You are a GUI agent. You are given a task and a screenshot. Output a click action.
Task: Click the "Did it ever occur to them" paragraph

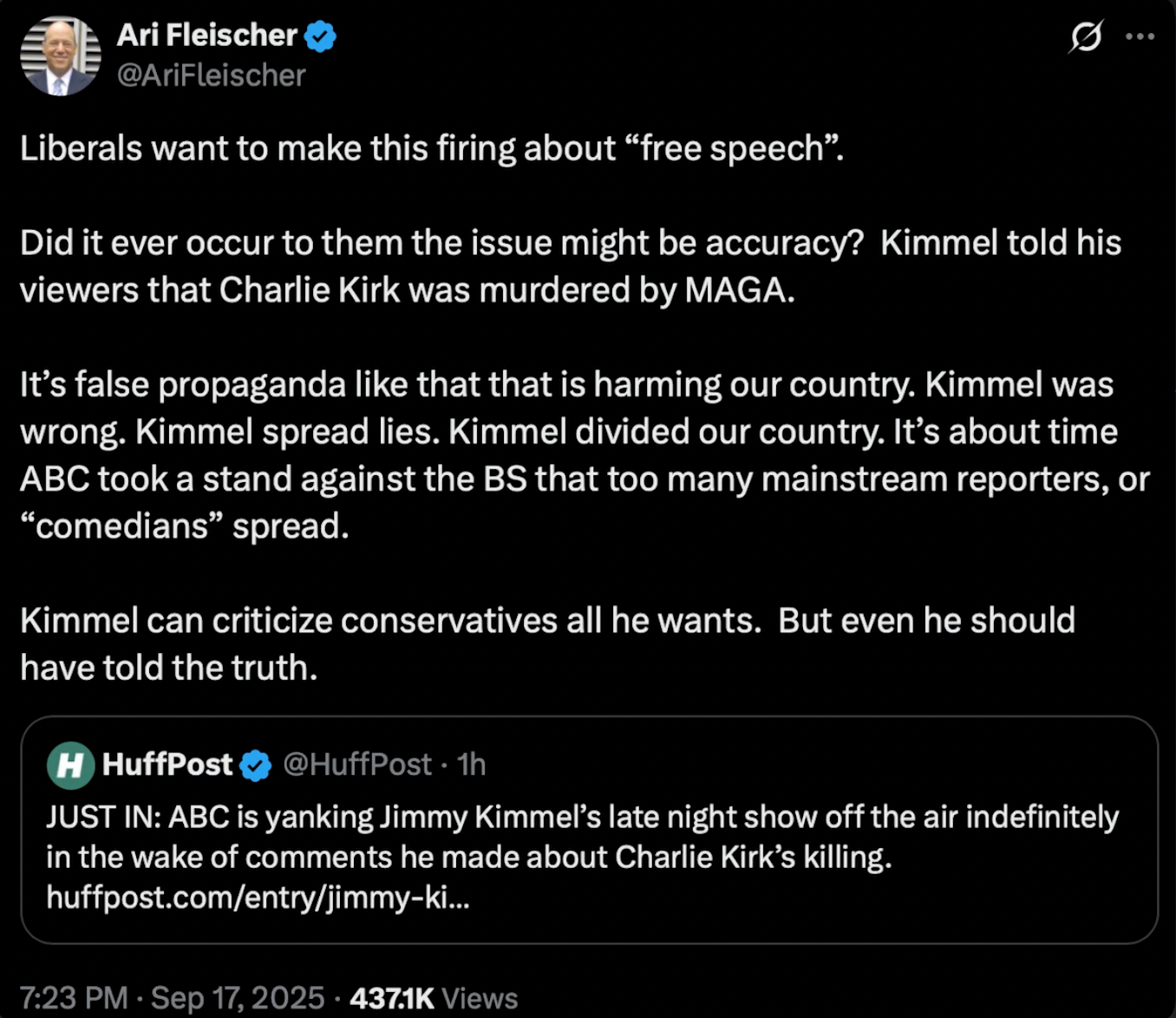coord(570,266)
